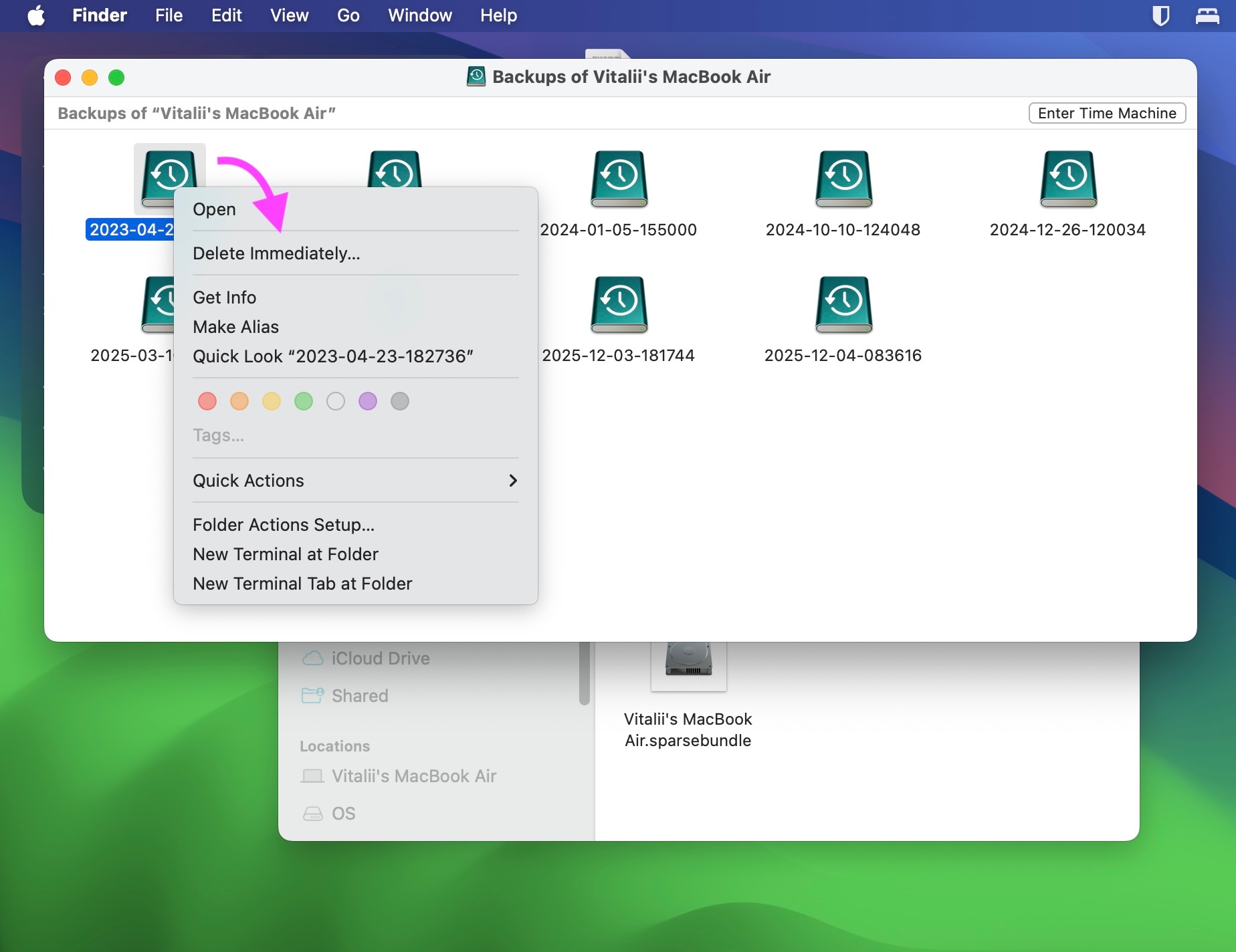Click the 2025-12-03-181744 backup name
1236x952 pixels.
coord(619,356)
